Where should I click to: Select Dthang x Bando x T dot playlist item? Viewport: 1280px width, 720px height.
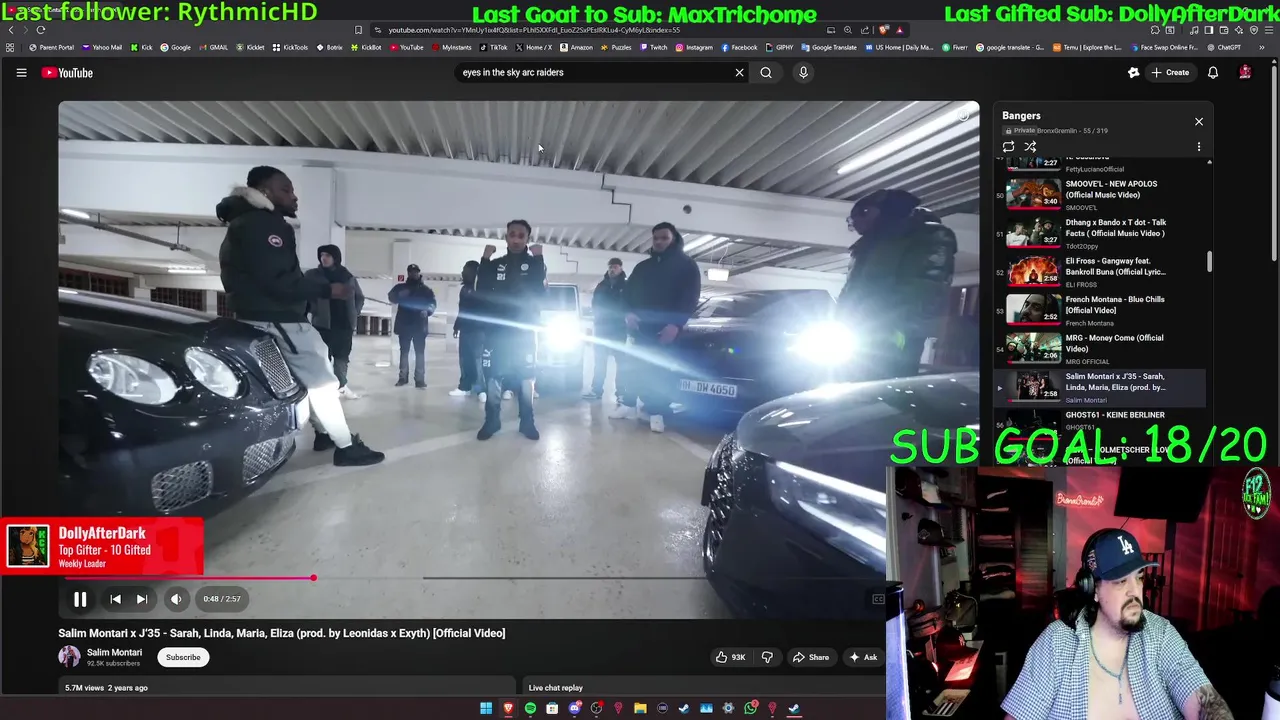pyautogui.click(x=1100, y=233)
